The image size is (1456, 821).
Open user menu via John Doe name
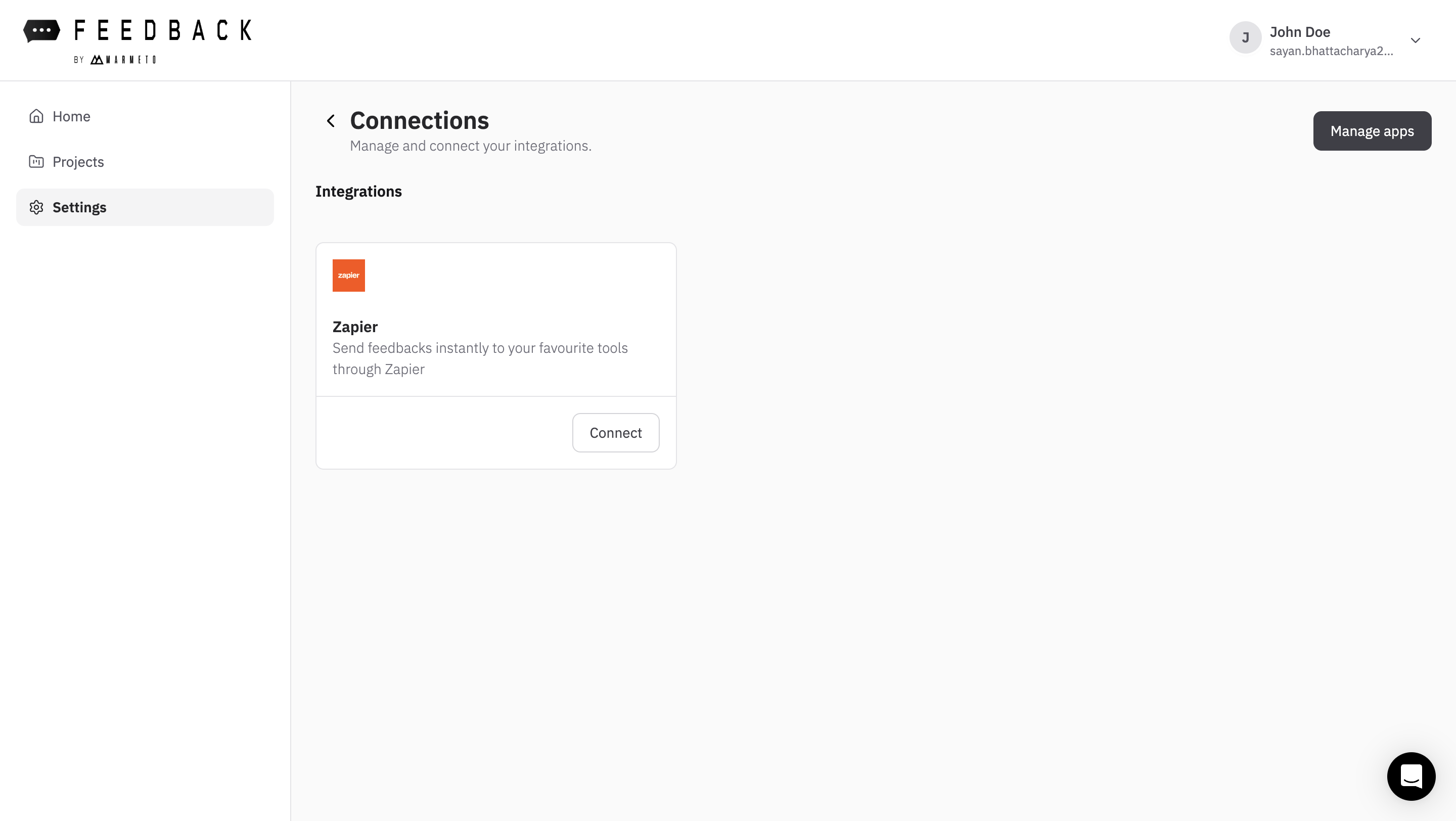point(1299,32)
